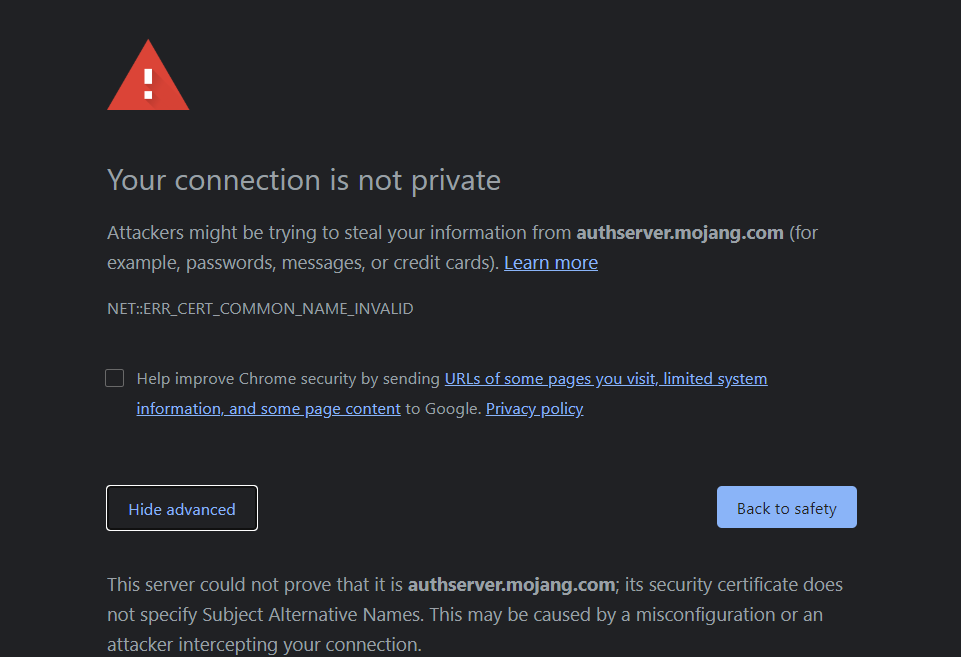Open the 'Learn more' link
The height and width of the screenshot is (657, 961).
click(x=551, y=262)
